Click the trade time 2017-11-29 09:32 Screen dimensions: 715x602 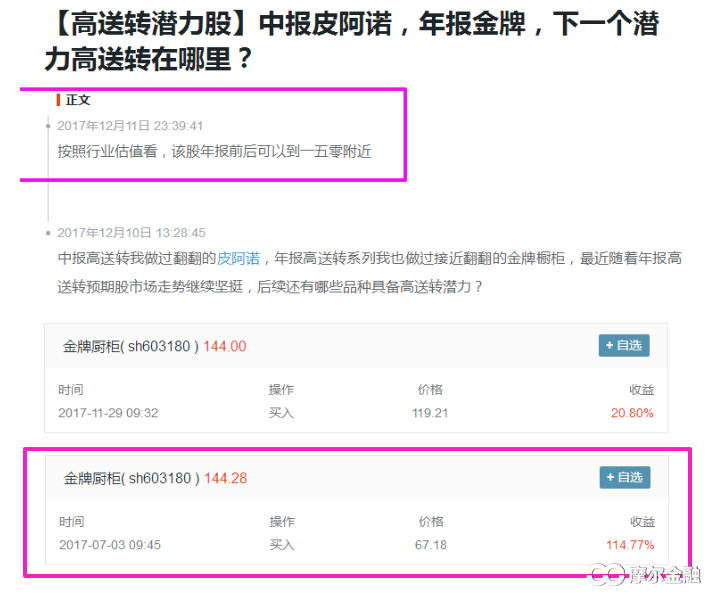click(x=108, y=413)
